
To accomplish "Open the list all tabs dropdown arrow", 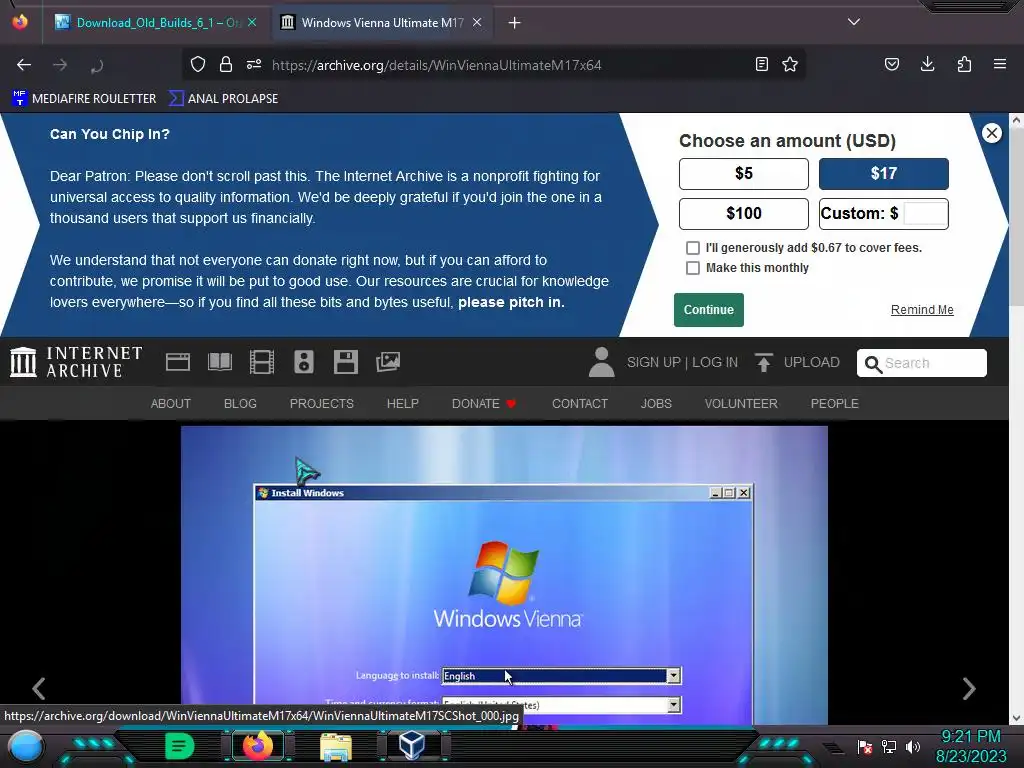I will pyautogui.click(x=854, y=22).
